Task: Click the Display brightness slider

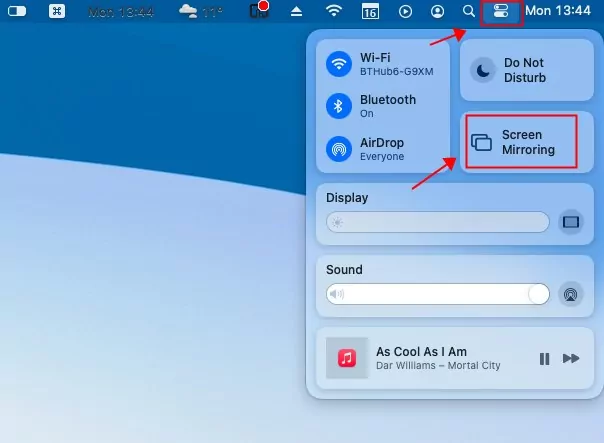Action: (438, 222)
